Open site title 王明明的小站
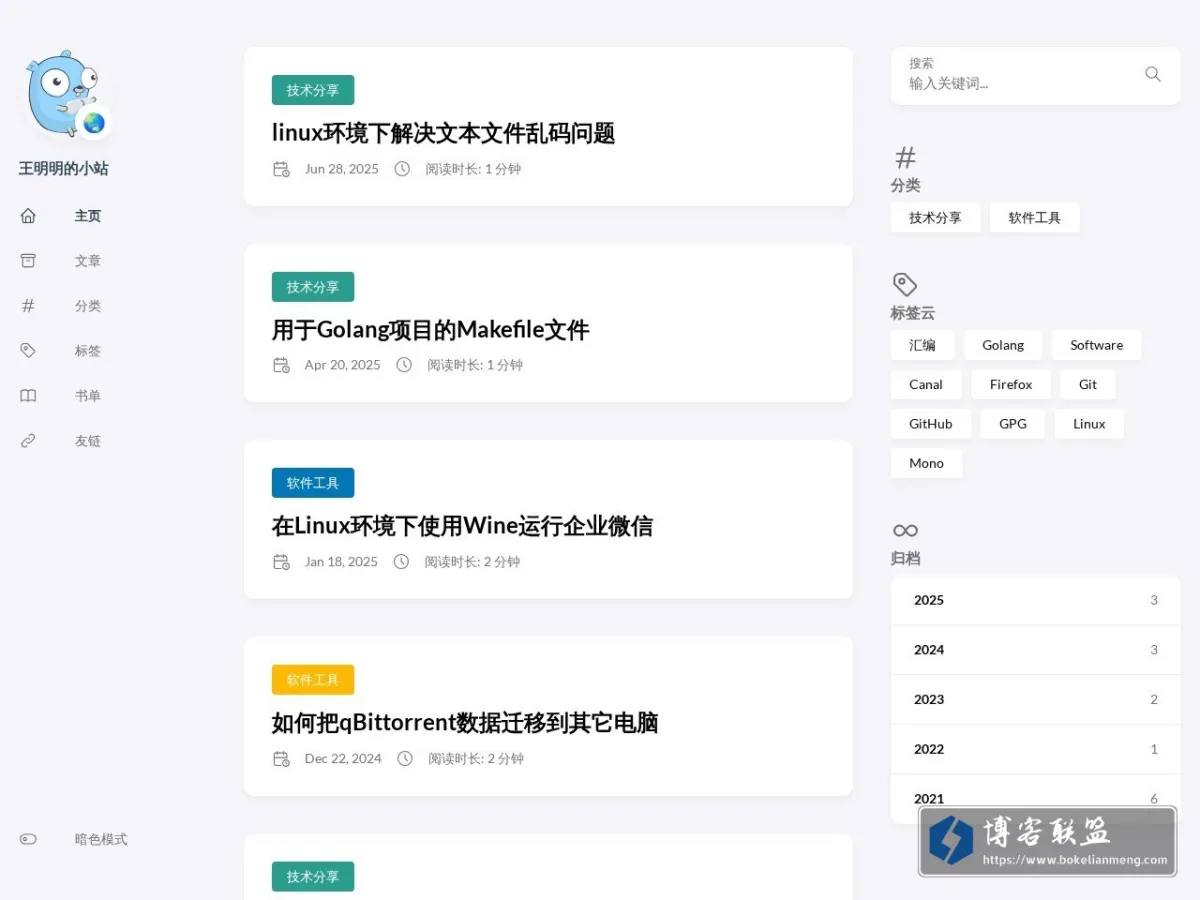The image size is (1200, 900). coord(64,168)
